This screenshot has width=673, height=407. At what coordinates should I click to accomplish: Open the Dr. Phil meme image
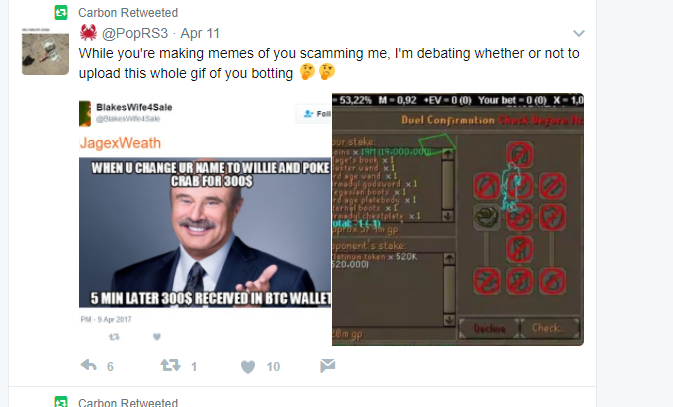205,232
